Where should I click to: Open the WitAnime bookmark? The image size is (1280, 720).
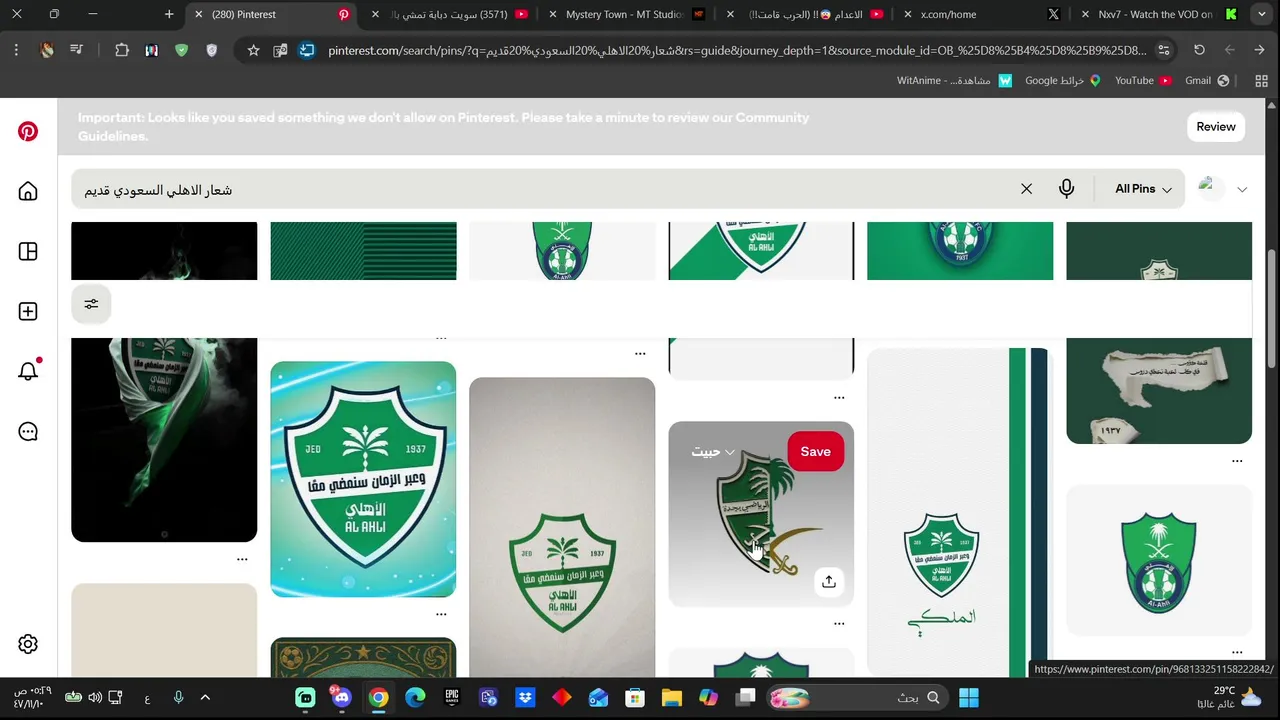tap(955, 80)
